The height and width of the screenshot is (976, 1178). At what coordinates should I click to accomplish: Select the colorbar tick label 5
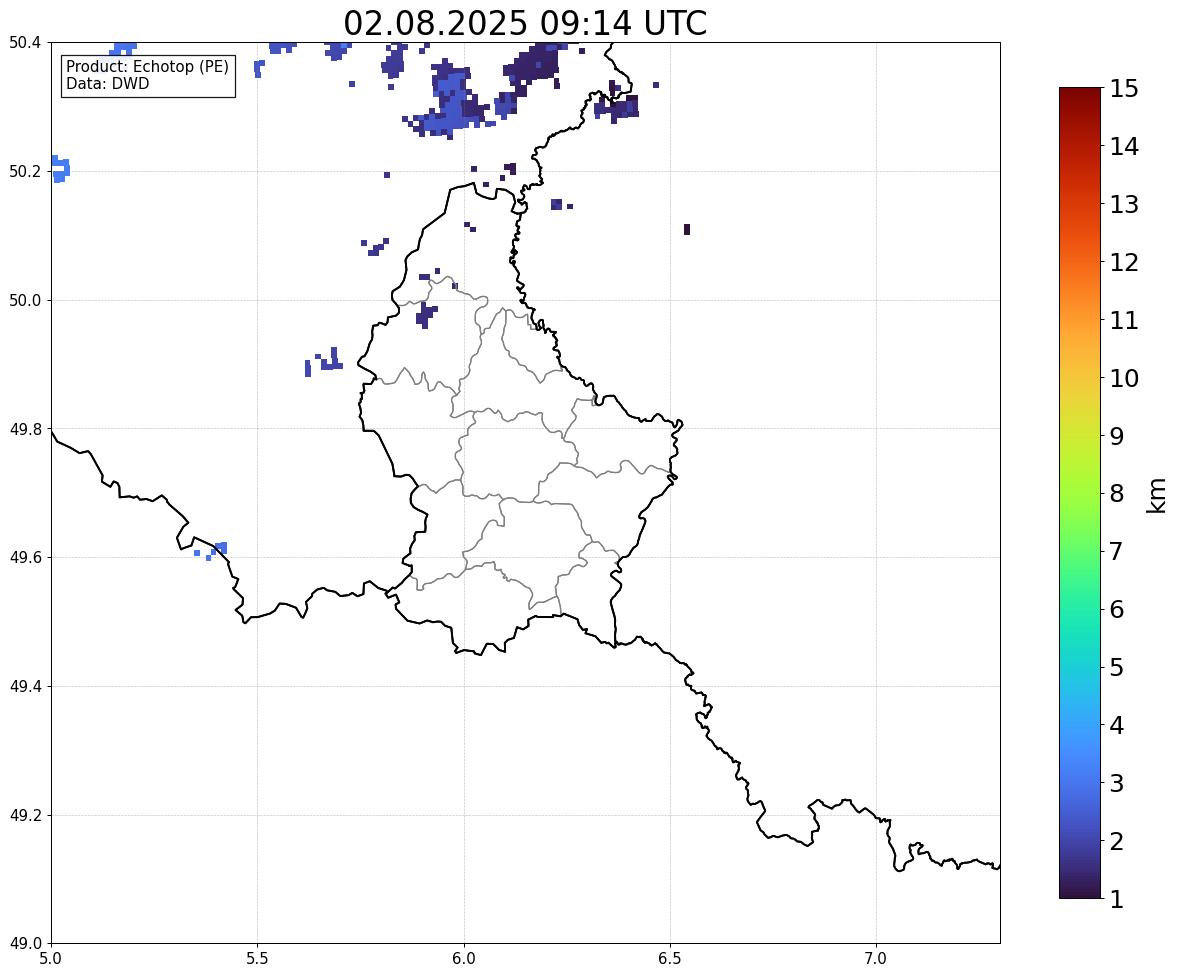pos(1117,667)
